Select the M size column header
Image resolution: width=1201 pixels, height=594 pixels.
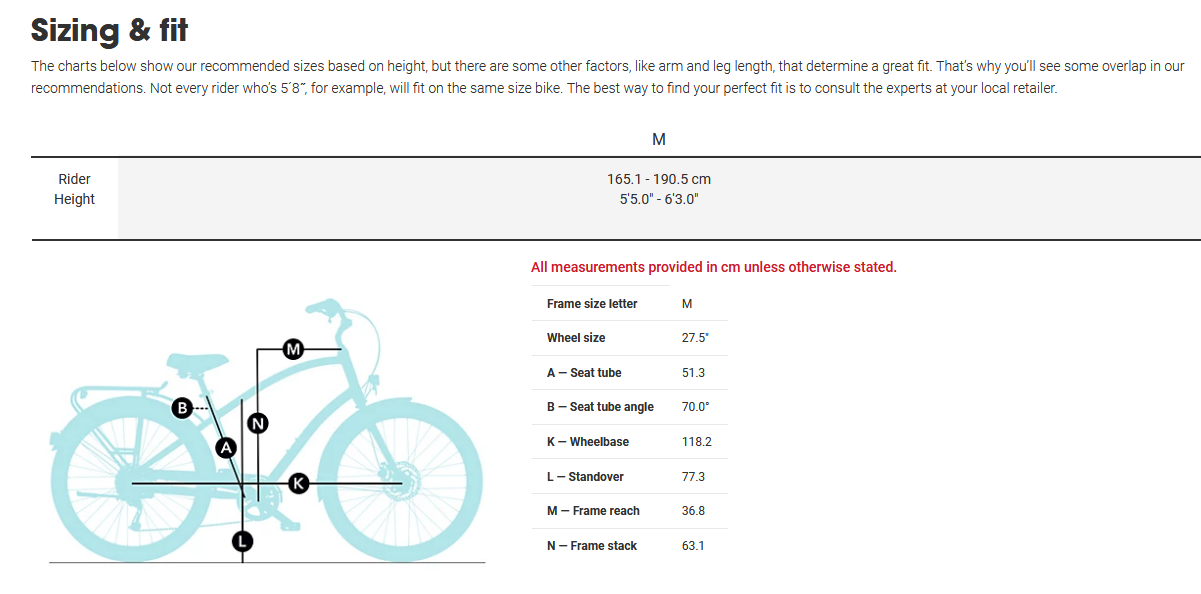(659, 139)
